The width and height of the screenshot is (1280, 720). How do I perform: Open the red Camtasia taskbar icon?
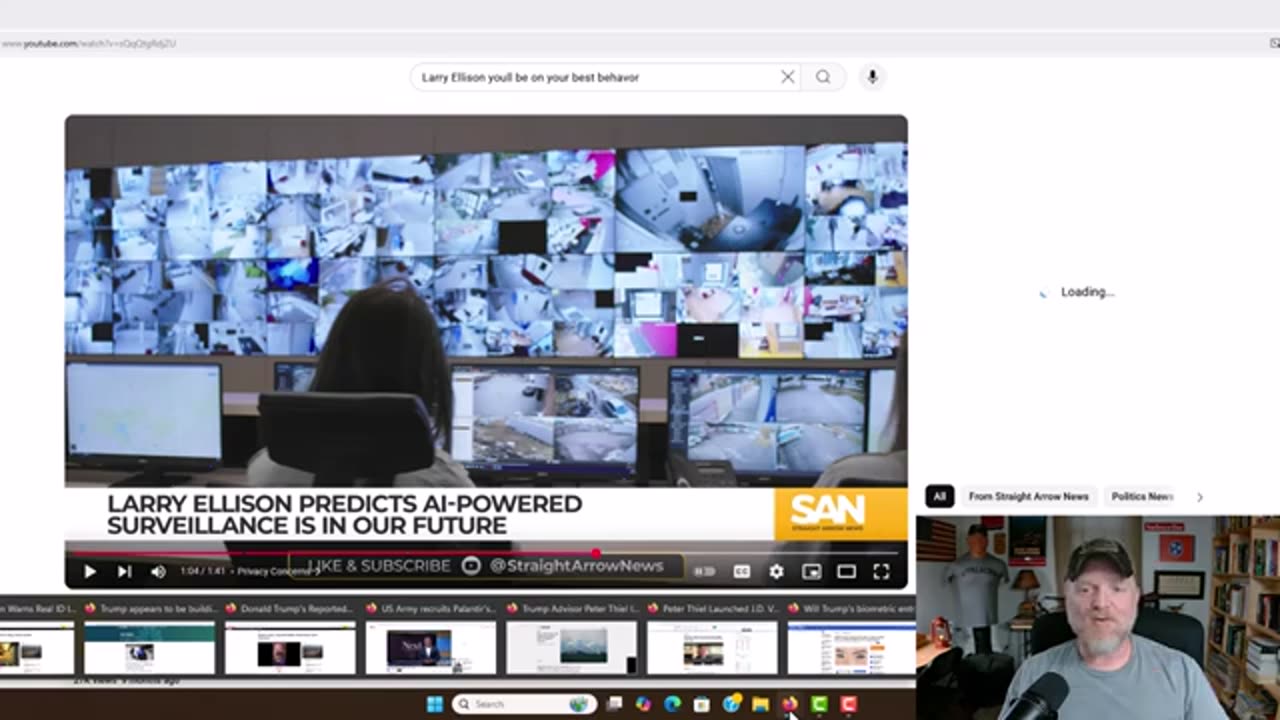(848, 704)
